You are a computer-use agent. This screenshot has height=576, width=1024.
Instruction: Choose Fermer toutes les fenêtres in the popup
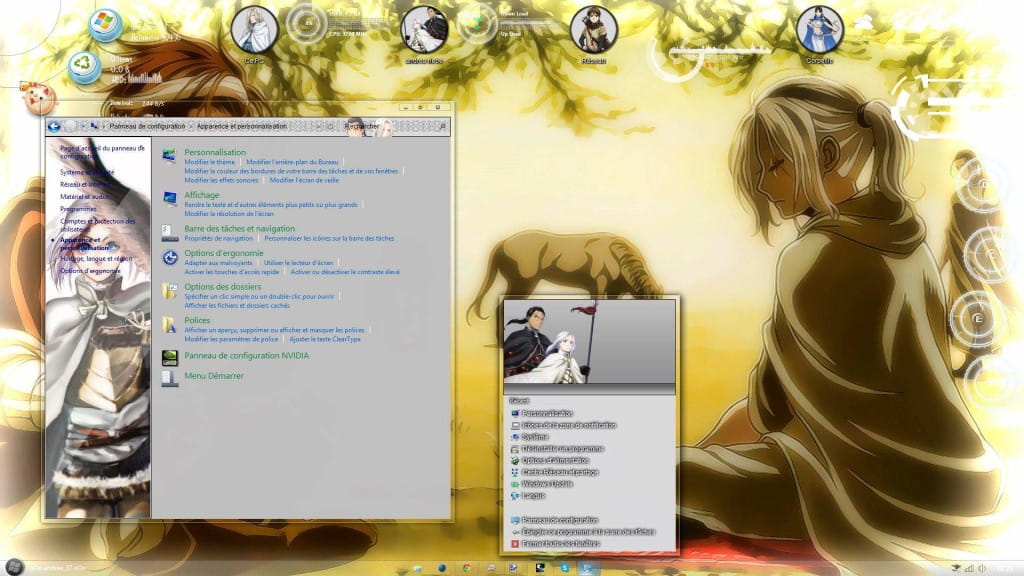(x=565, y=543)
